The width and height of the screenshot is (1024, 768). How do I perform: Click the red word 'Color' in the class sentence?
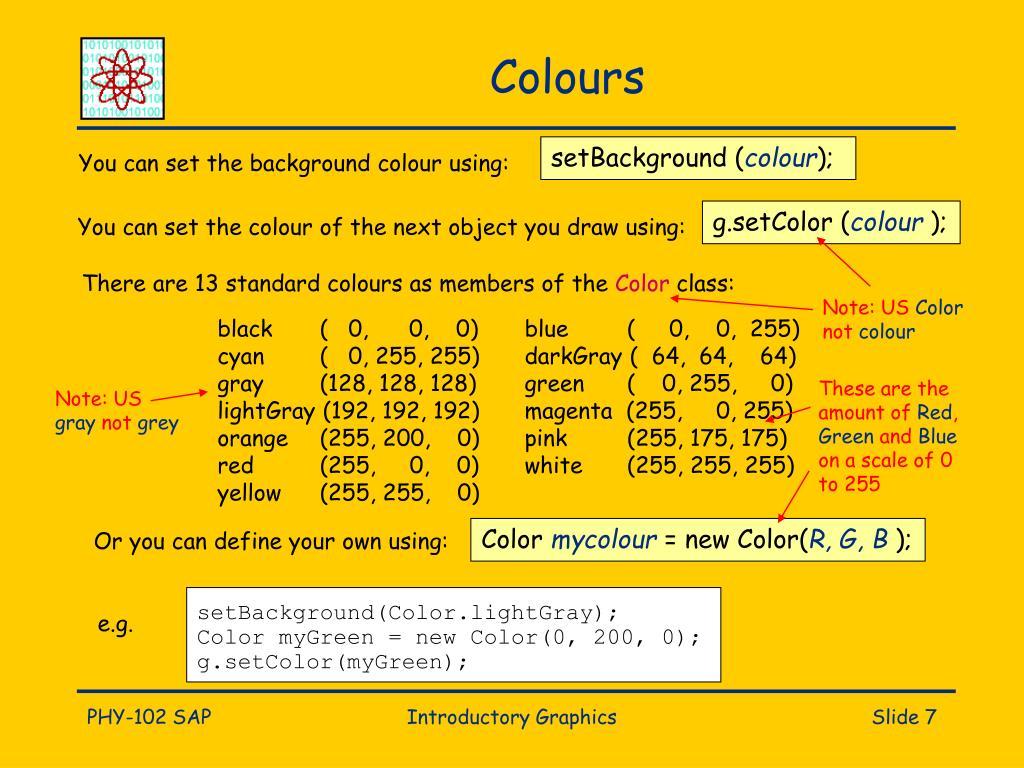point(641,283)
